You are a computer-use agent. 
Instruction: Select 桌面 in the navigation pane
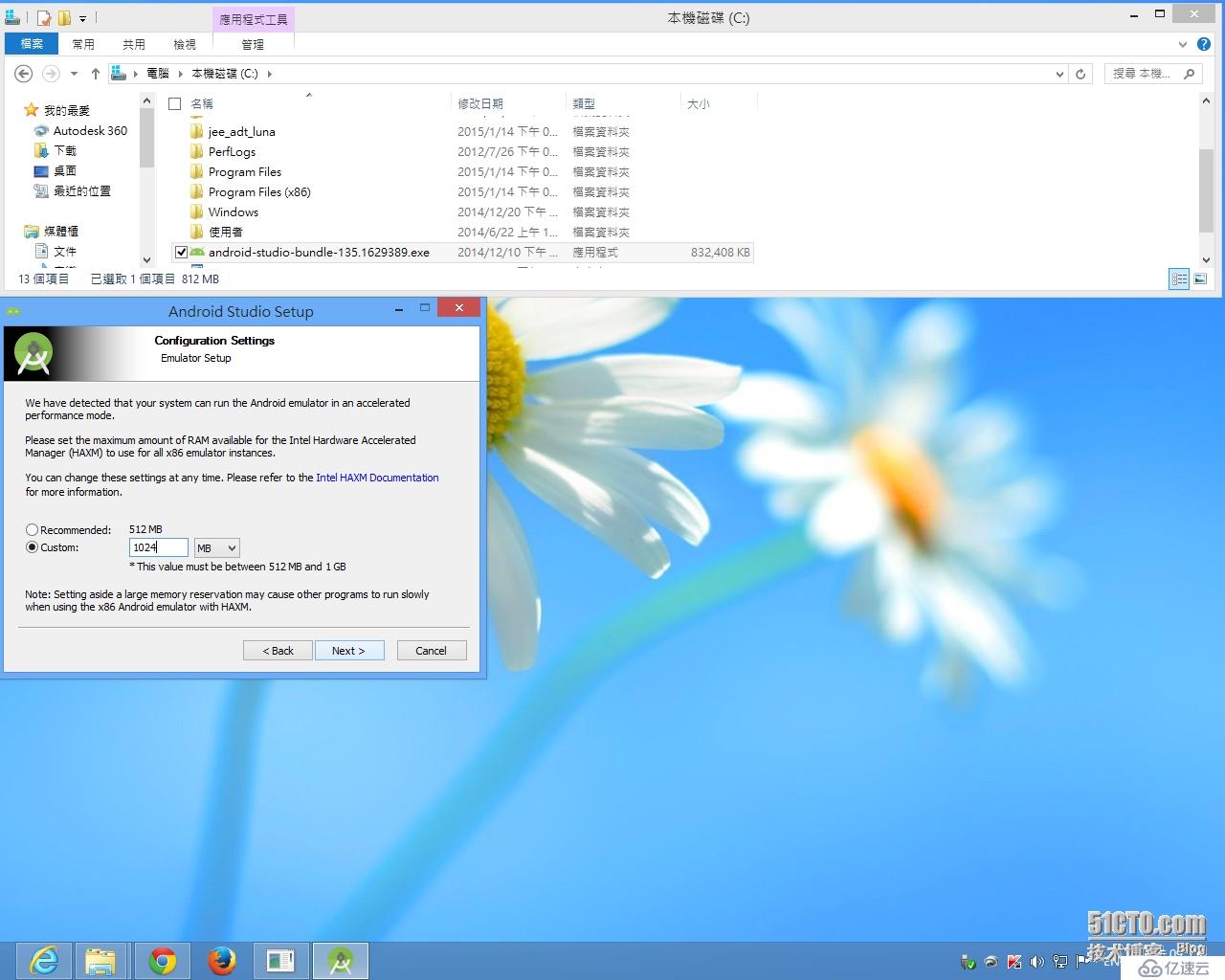56,170
